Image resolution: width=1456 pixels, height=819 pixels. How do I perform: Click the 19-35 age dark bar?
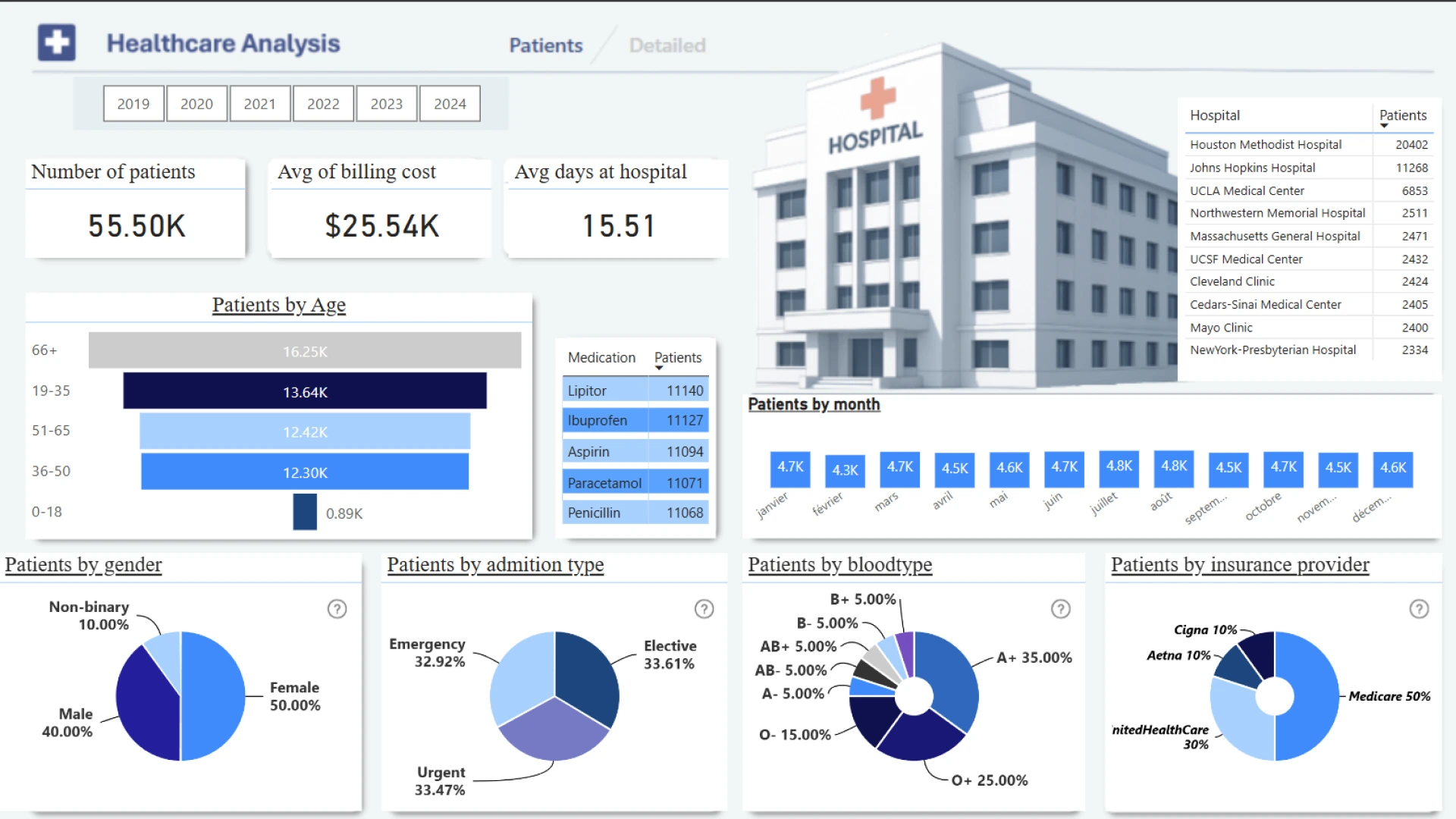tap(305, 391)
